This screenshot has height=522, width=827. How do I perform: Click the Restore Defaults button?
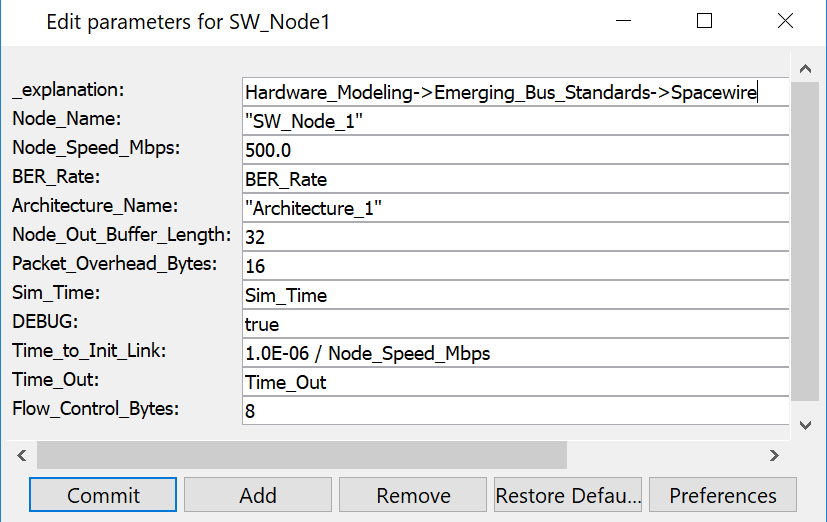pyautogui.click(x=568, y=495)
